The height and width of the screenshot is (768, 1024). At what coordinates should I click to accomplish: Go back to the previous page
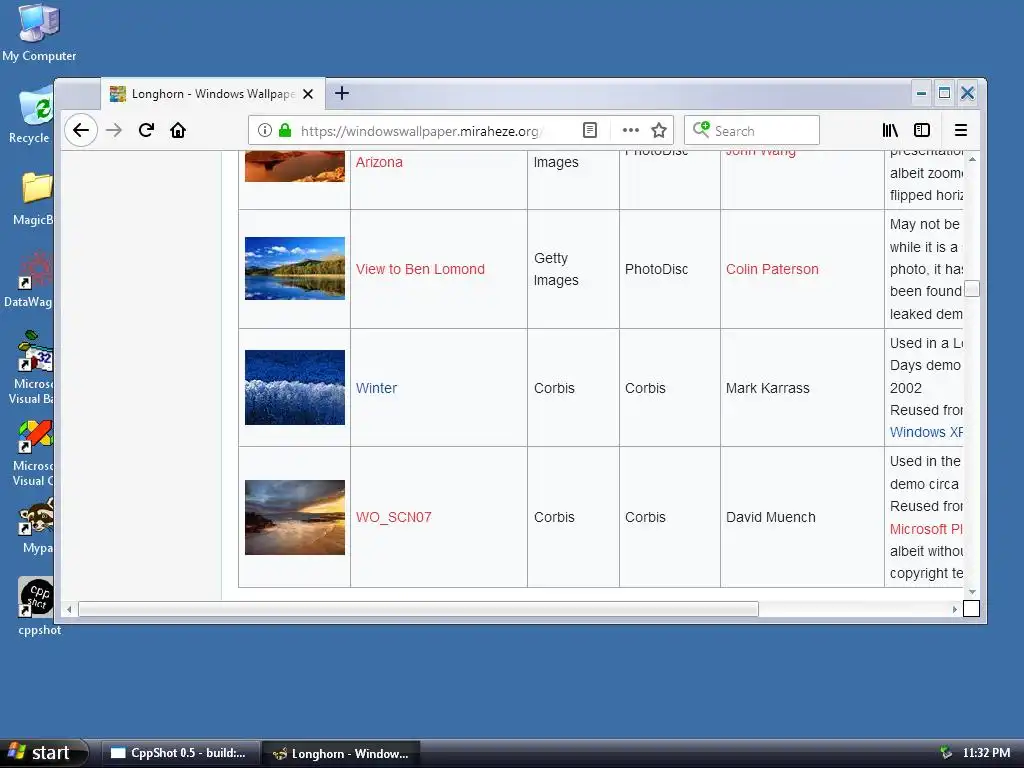81,130
